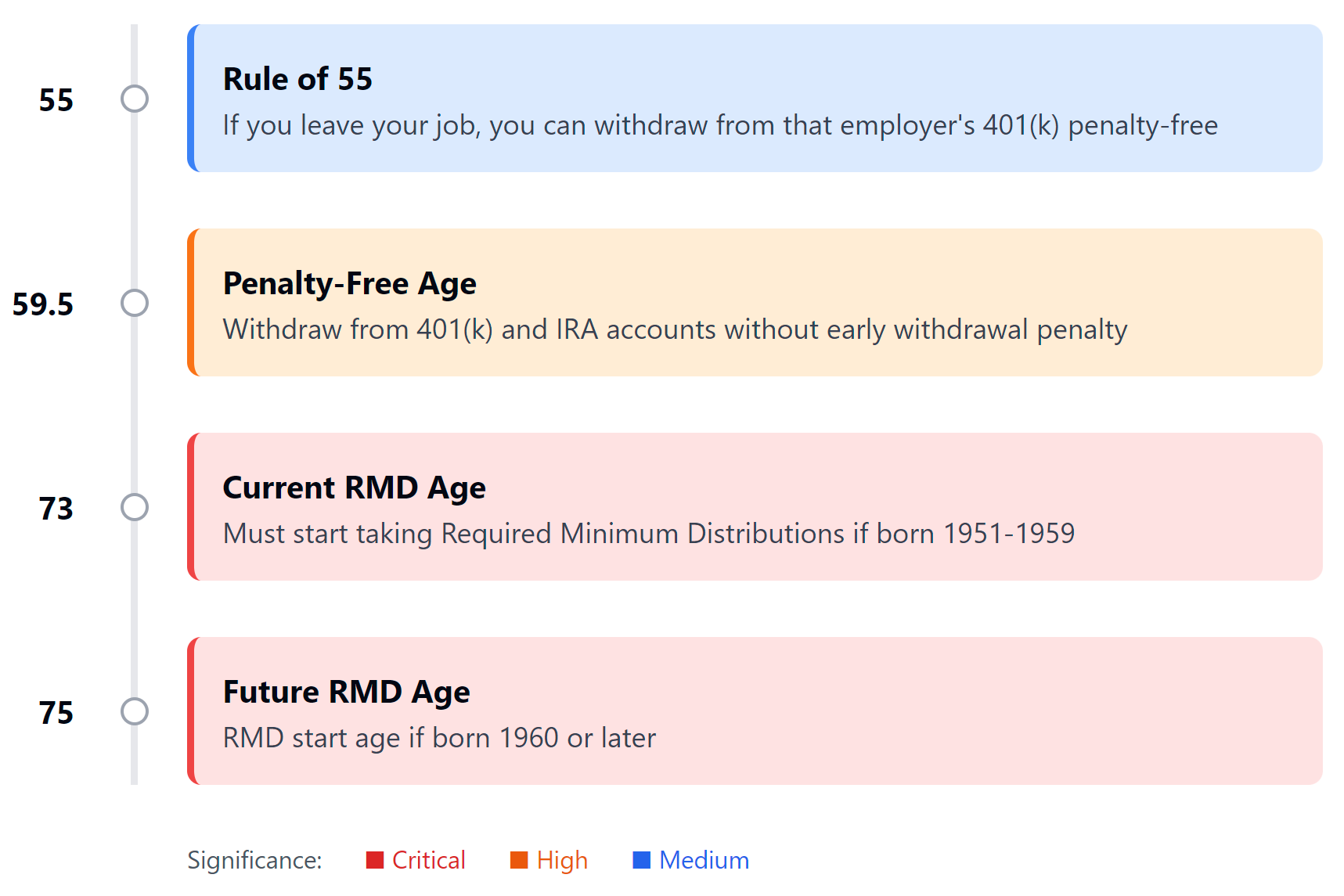This screenshot has height=896, width=1344.
Task: Click the Required Minimum Distributions description text
Action: tap(648, 534)
